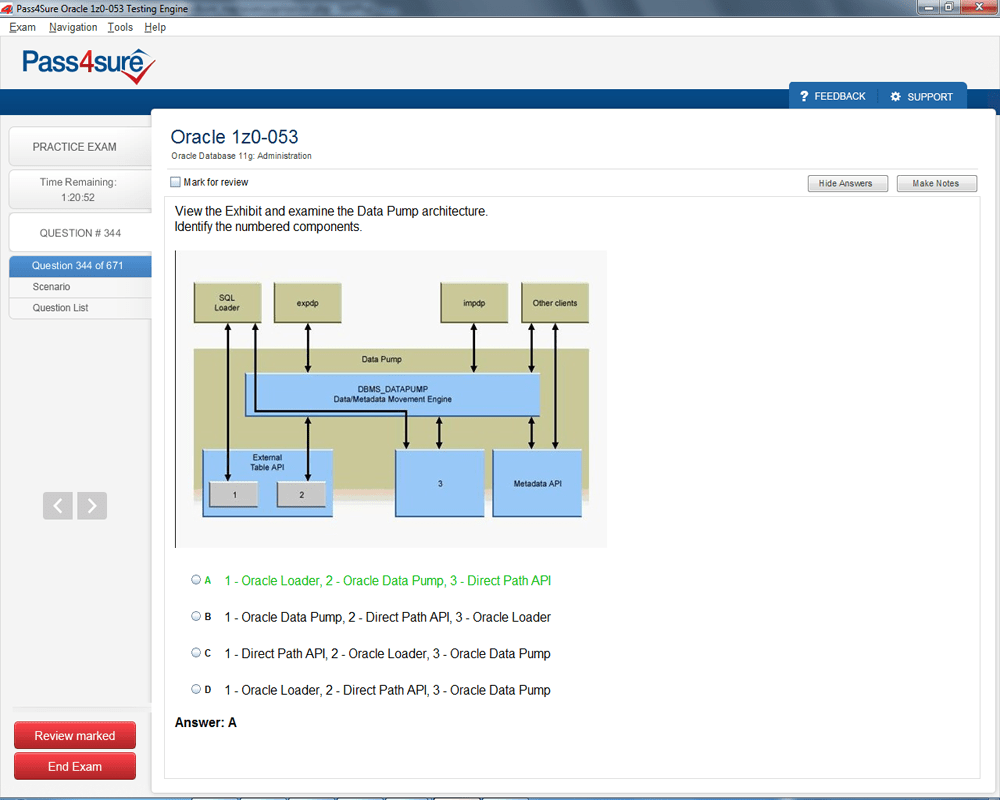The width and height of the screenshot is (1000, 800).
Task: Click the Feedback question mark icon
Action: click(804, 96)
